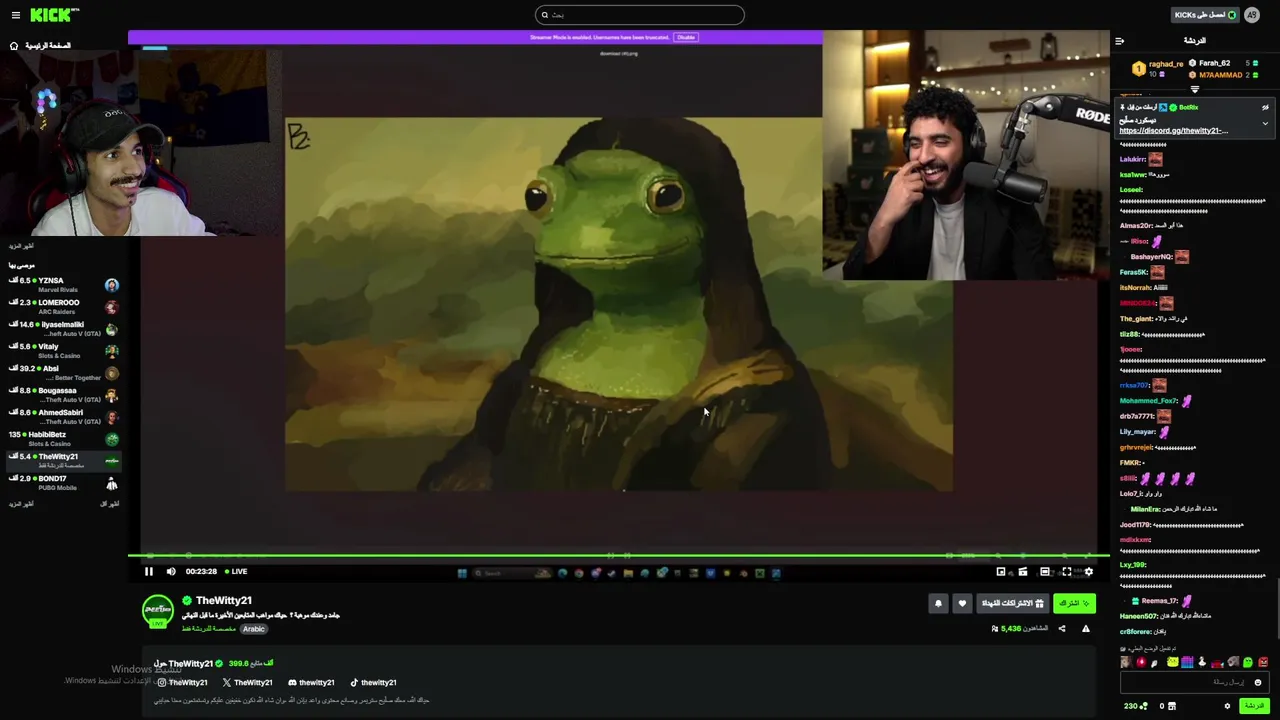Open AhmedSabiri channel in sidebar
This screenshot has width=1280, height=720.
63,417
